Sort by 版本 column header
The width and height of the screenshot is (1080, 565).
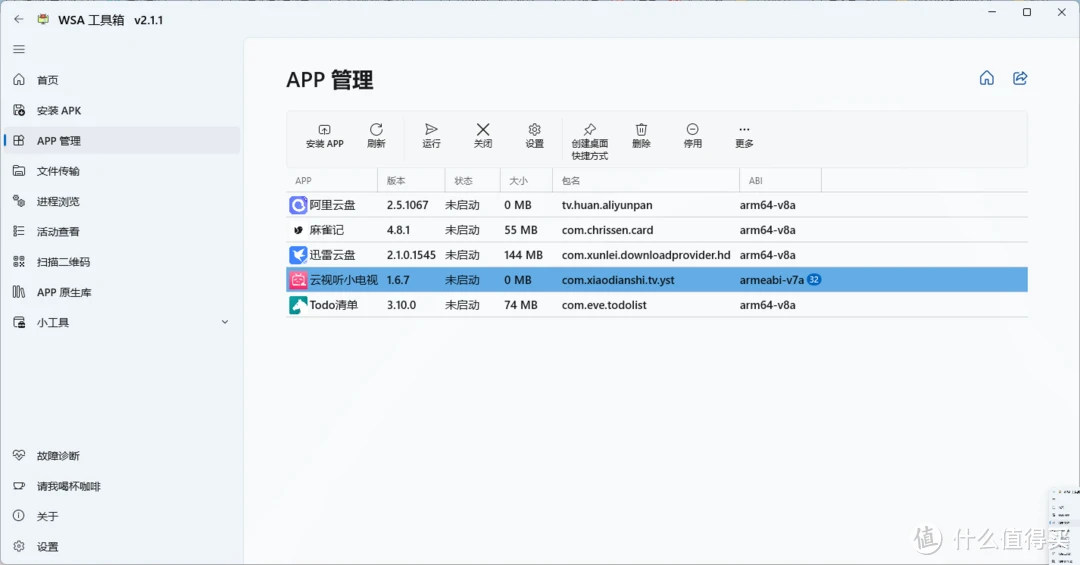coord(411,181)
